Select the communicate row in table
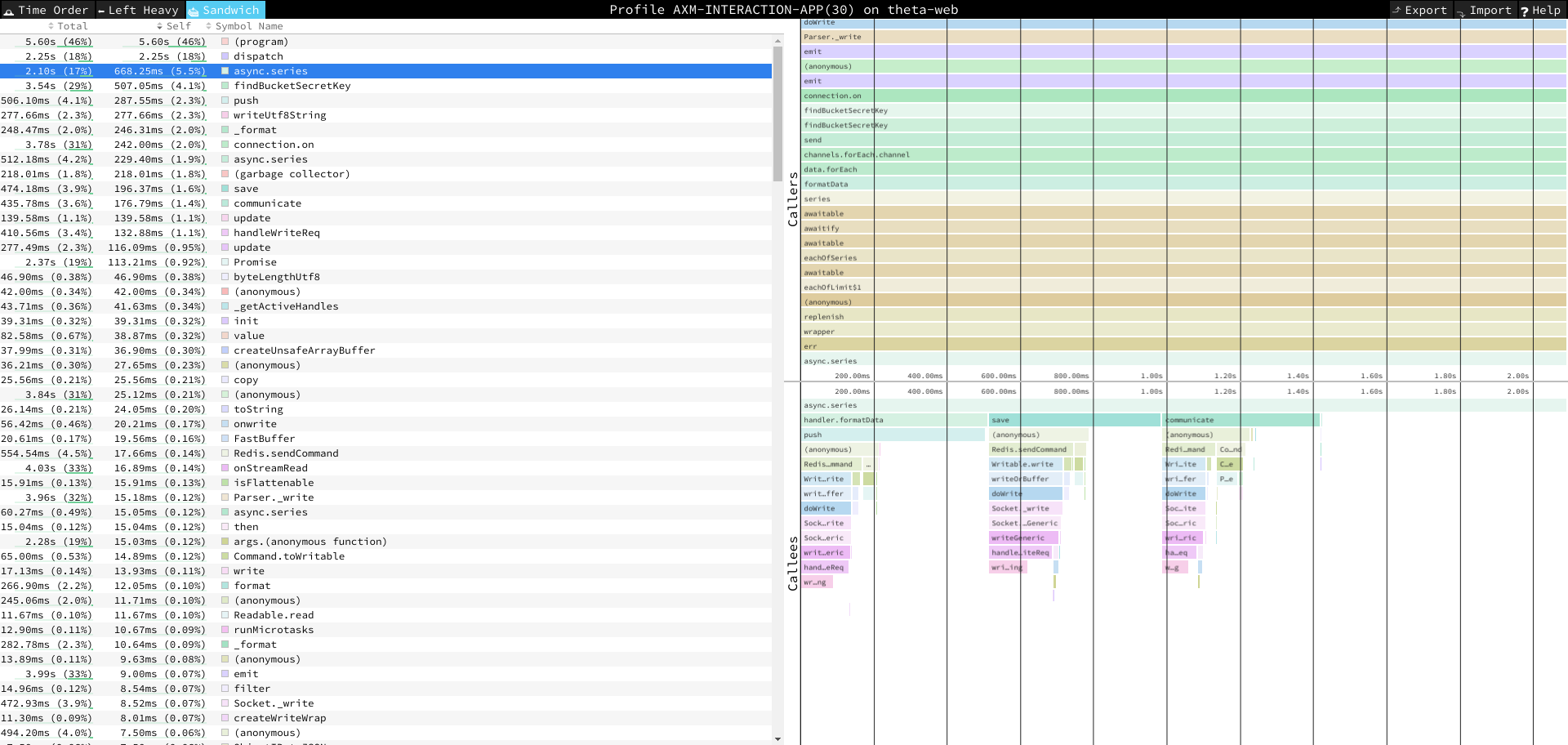 tap(385, 203)
